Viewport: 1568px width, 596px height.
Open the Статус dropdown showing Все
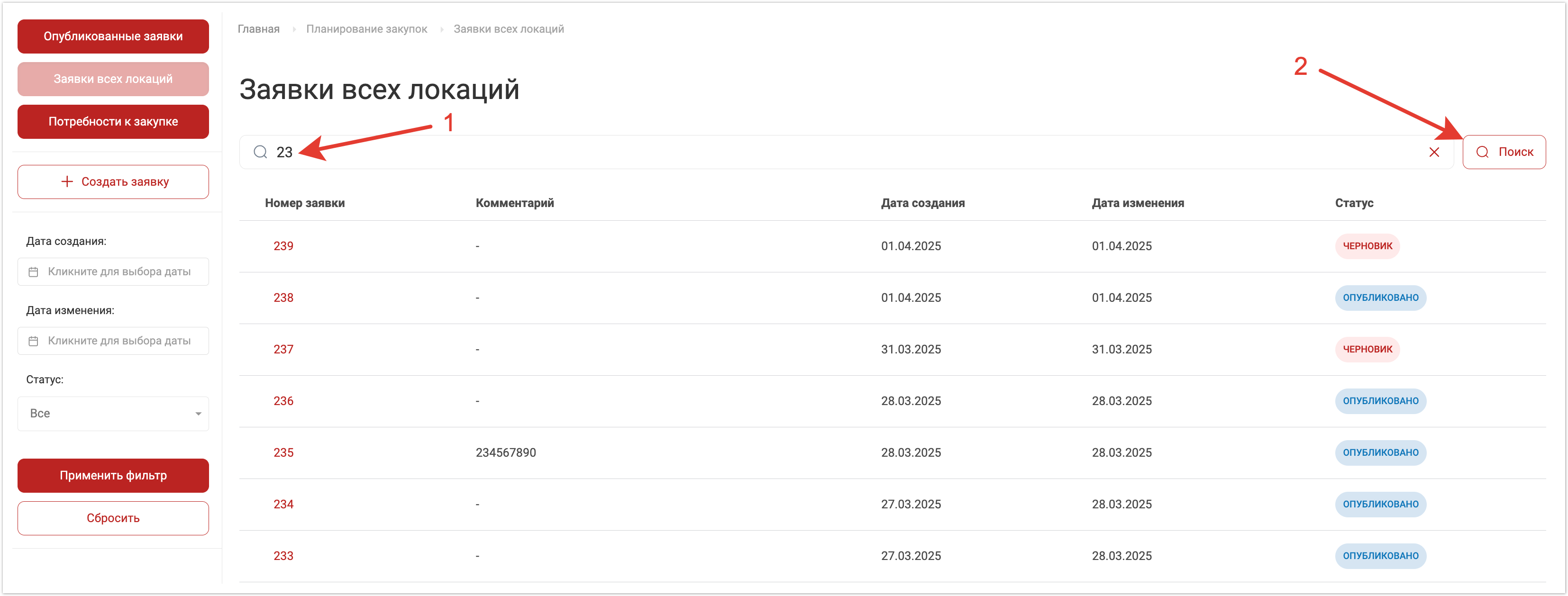(113, 414)
